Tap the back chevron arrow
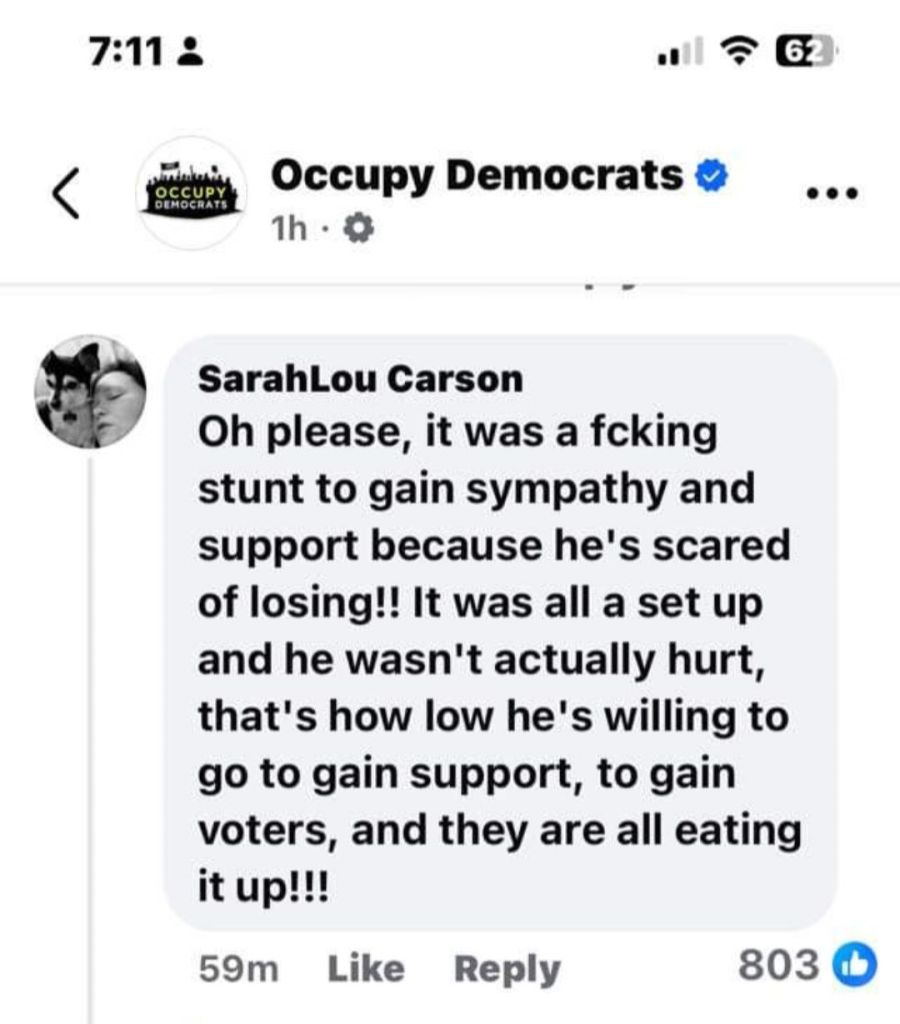 click(65, 193)
